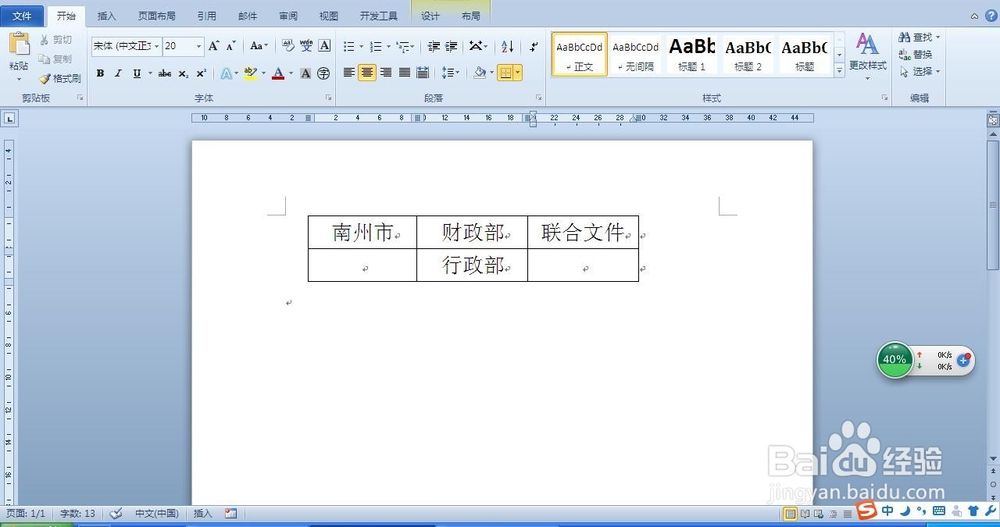This screenshot has width=1000, height=527.
Task: Open 更改样式 (Change Styles) menu
Action: click(867, 56)
